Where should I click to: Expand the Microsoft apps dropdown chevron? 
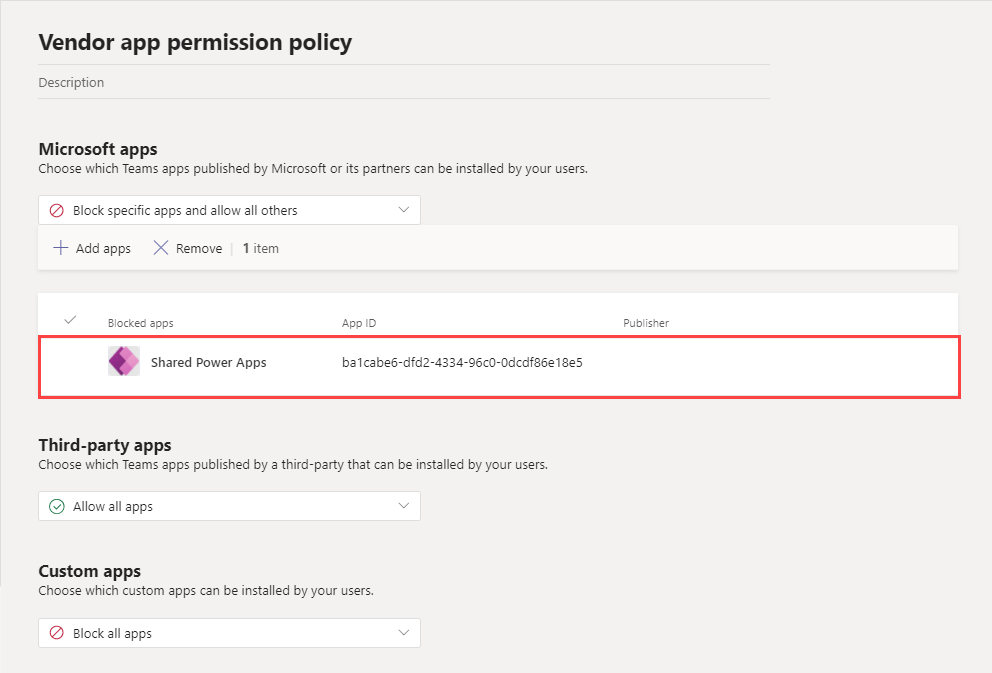click(x=404, y=210)
